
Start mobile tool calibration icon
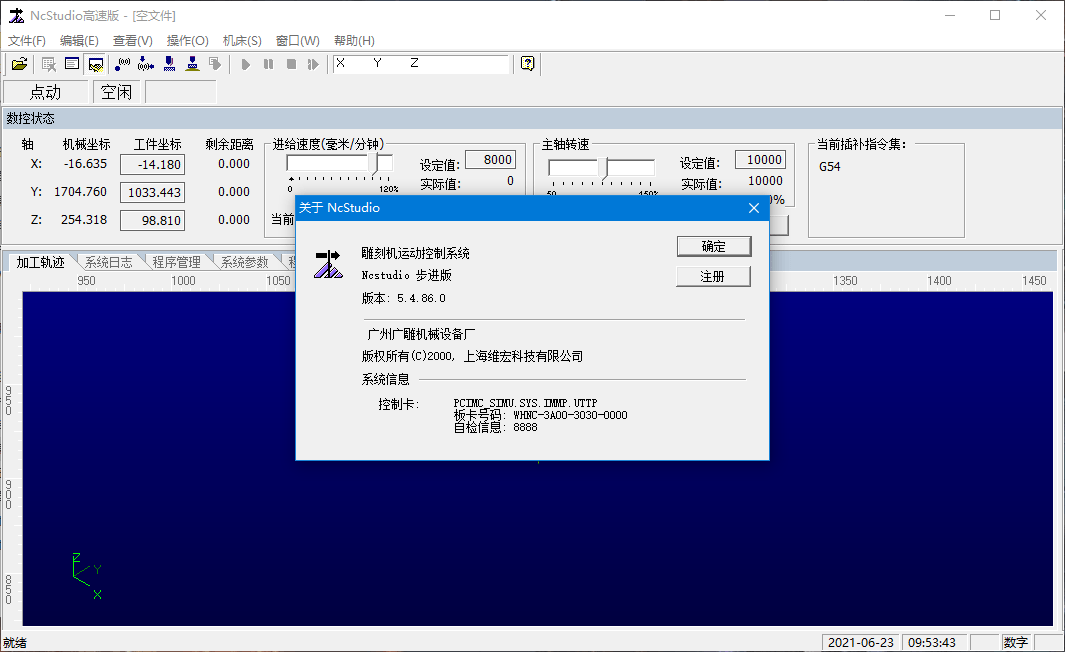click(169, 64)
